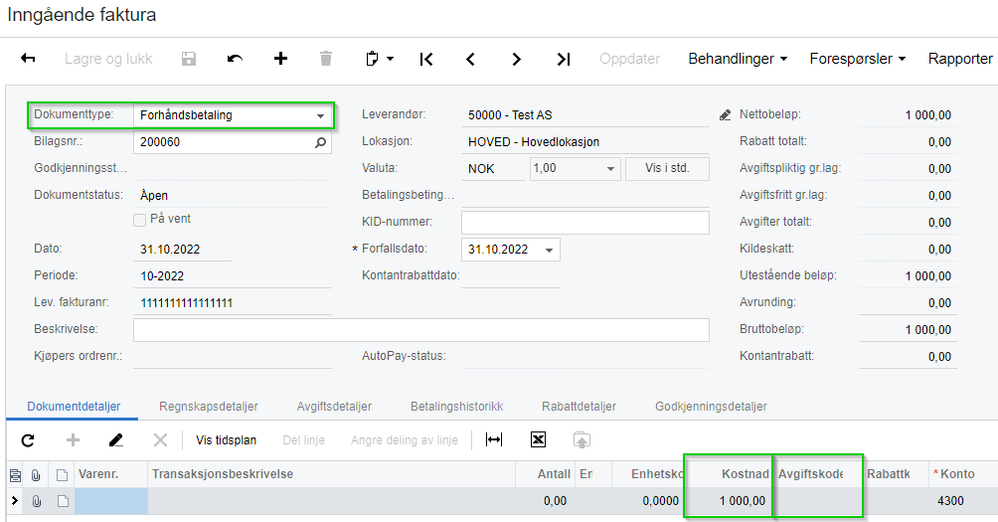Select the Dokumentdetaljer tab

coord(73,406)
